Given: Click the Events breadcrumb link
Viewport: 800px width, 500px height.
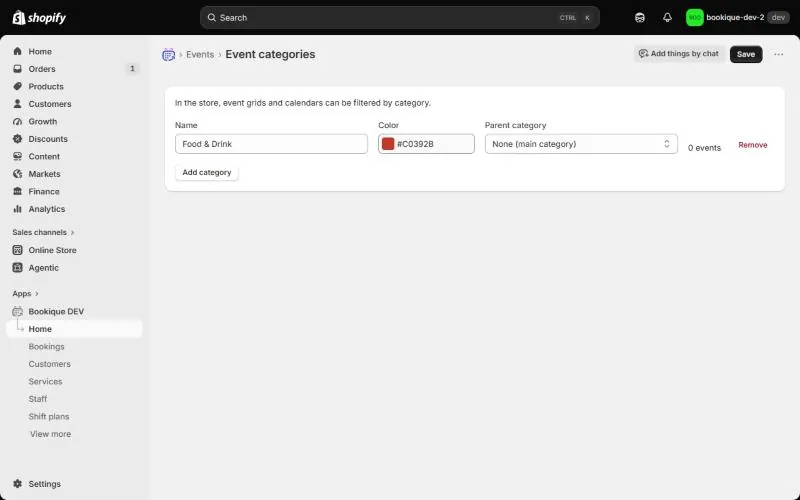Looking at the screenshot, I should [200, 55].
